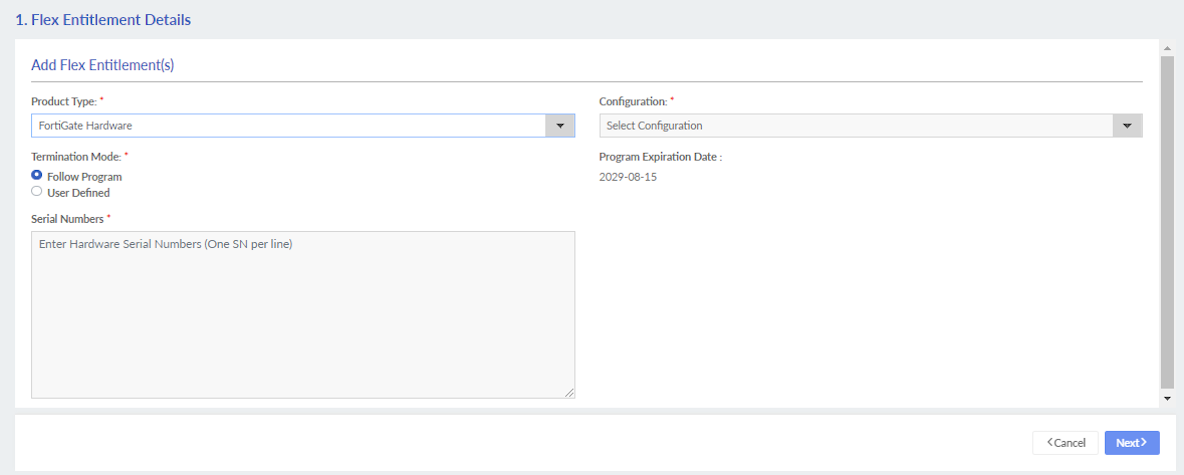Click the Add Flex Entitlement(s) section title
Viewport: 1184px width, 475px height.
[103, 65]
